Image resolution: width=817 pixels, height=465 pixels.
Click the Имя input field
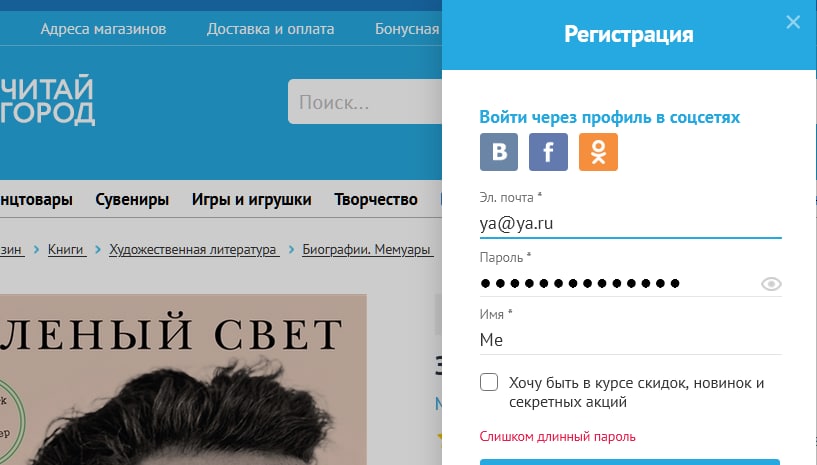[630, 340]
